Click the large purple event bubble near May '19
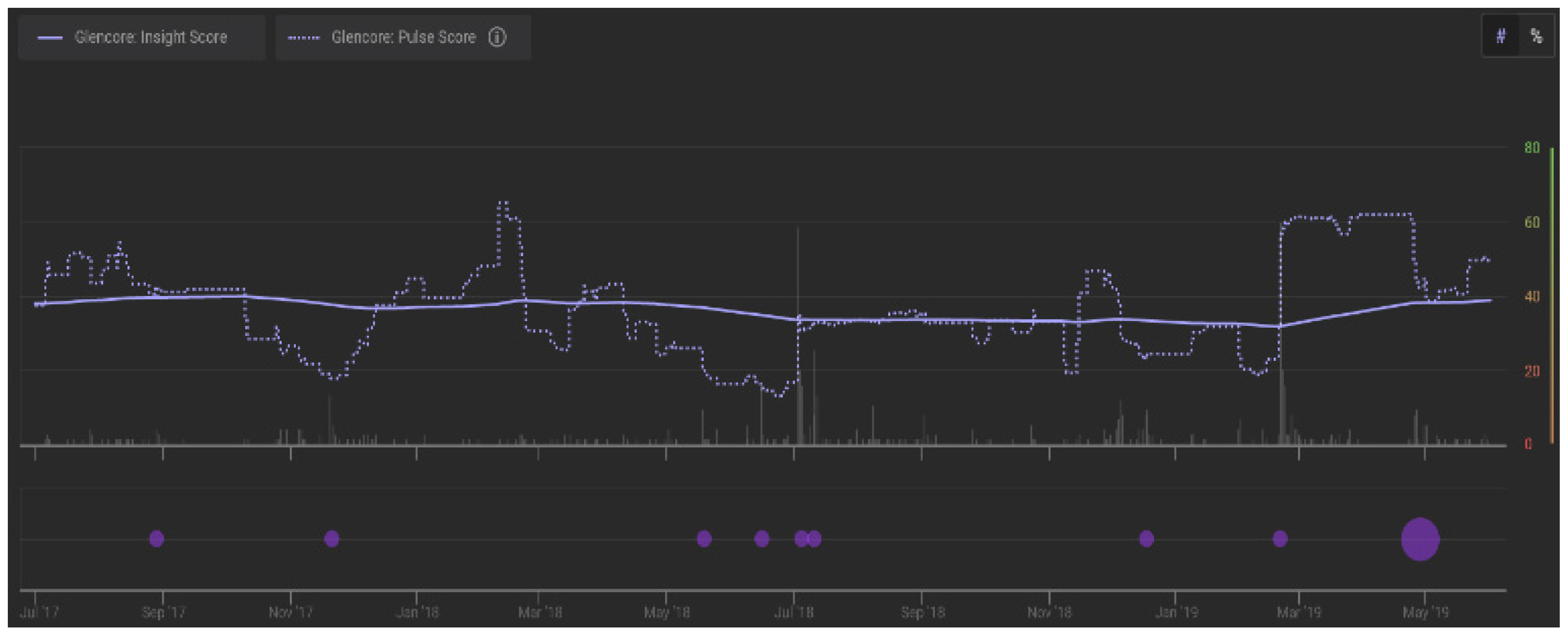The height and width of the screenshot is (637, 1568). [x=1420, y=539]
